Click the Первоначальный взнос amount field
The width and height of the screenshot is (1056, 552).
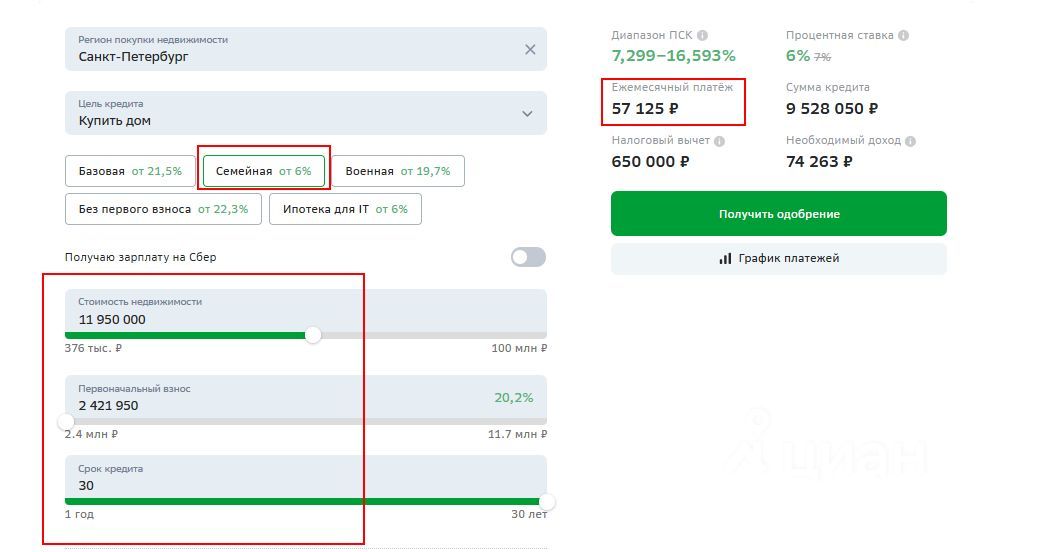click(x=306, y=398)
